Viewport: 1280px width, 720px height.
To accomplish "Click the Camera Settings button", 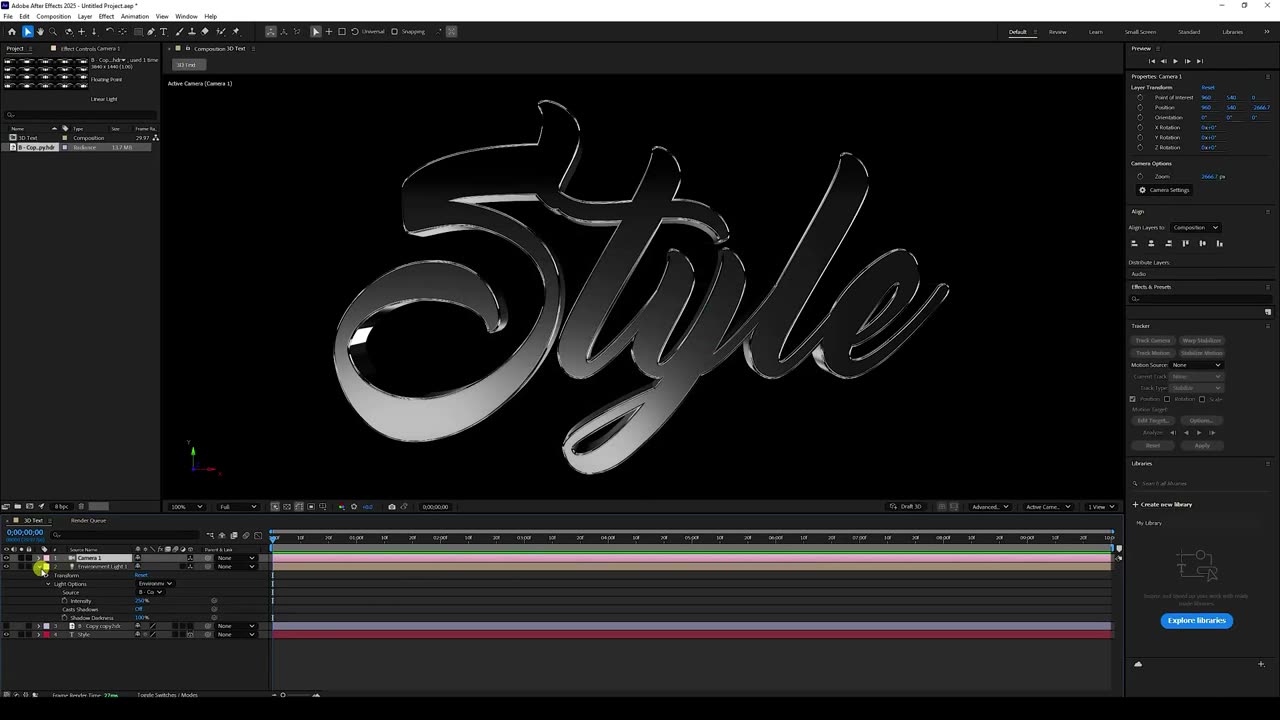I will pos(1165,190).
